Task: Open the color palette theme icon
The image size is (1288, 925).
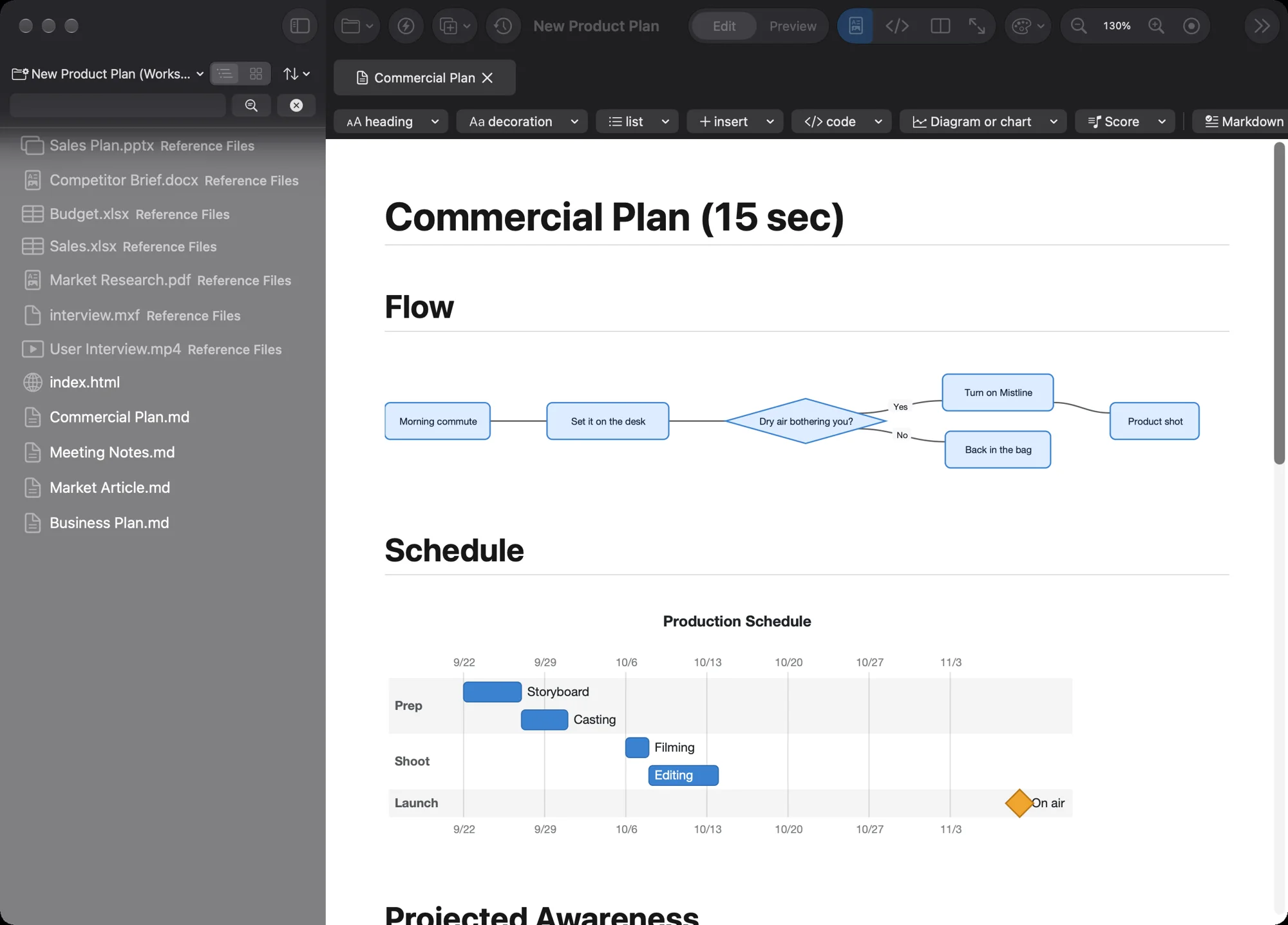Action: tap(1028, 26)
